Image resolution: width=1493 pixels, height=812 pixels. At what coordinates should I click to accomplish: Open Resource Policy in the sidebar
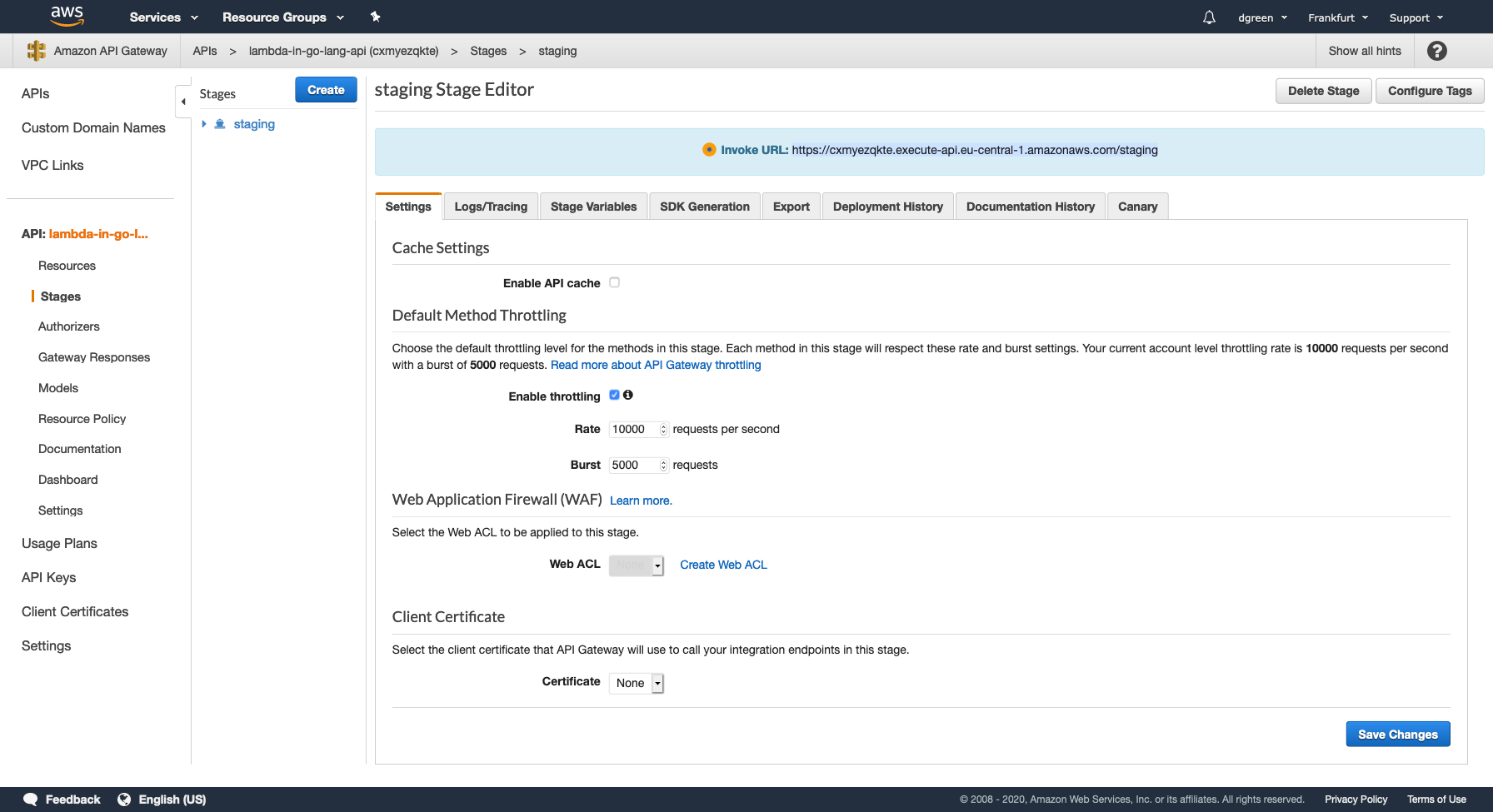pyautogui.click(x=82, y=419)
